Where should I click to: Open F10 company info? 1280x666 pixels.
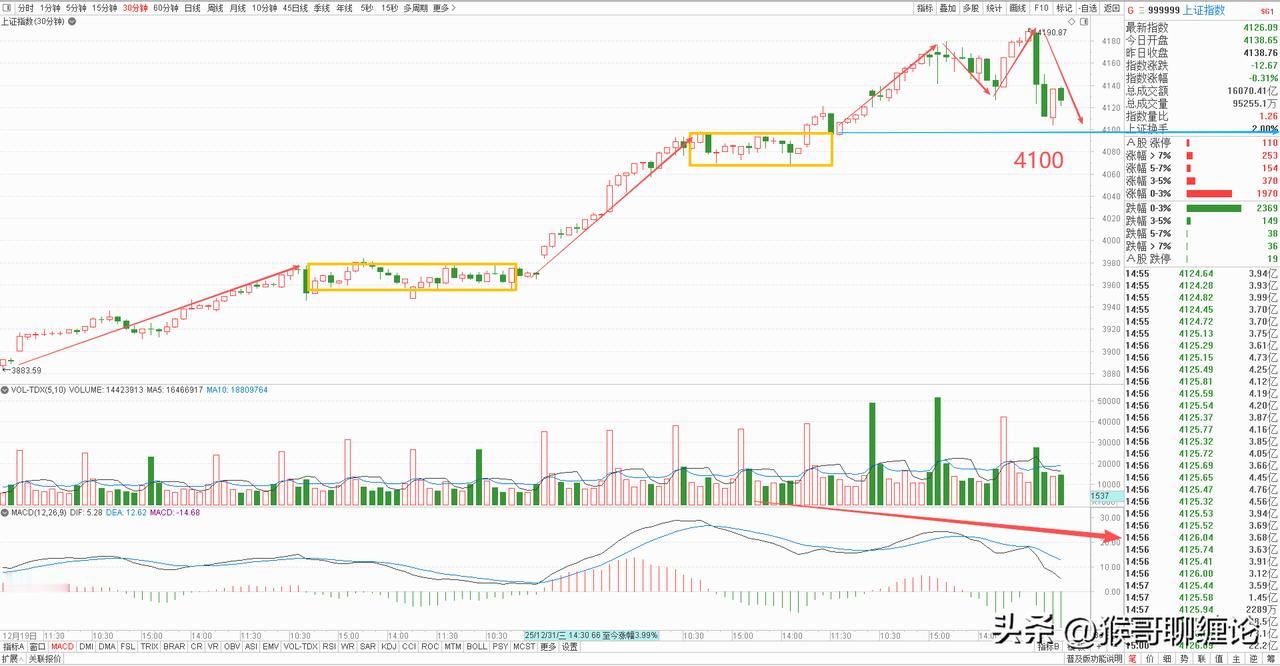pyautogui.click(x=1041, y=7)
